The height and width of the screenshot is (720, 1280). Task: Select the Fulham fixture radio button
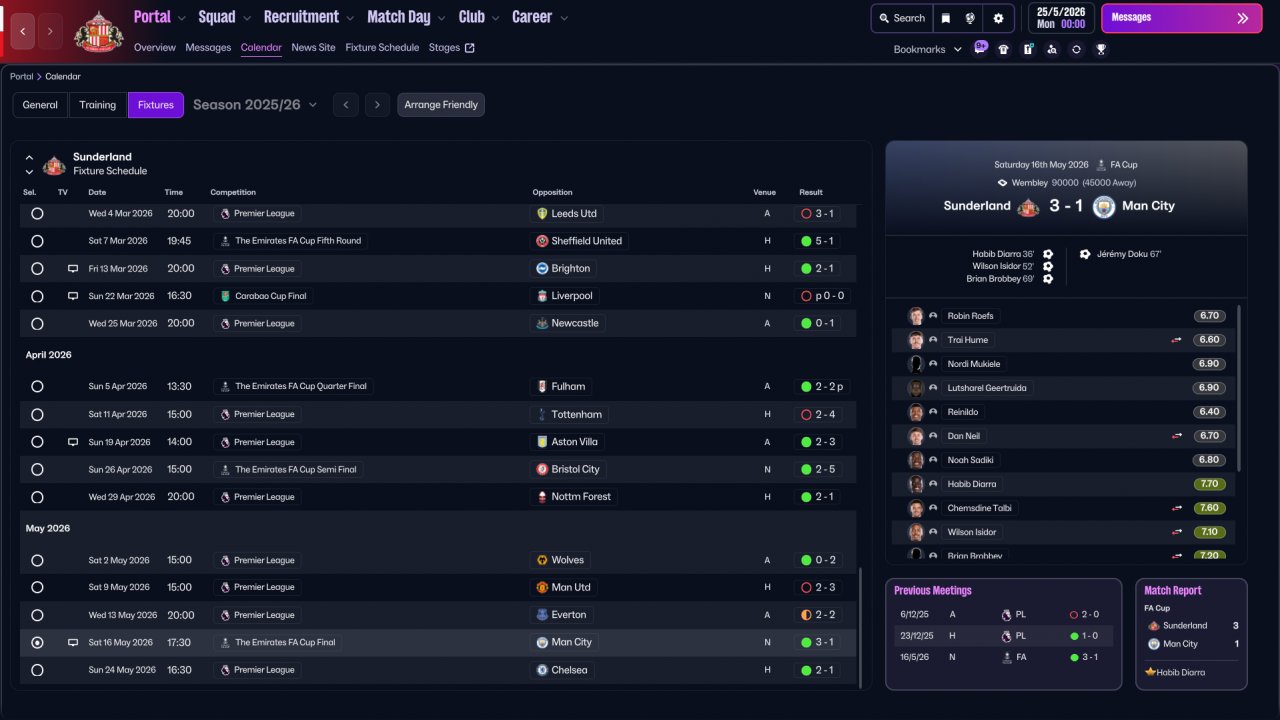37,387
